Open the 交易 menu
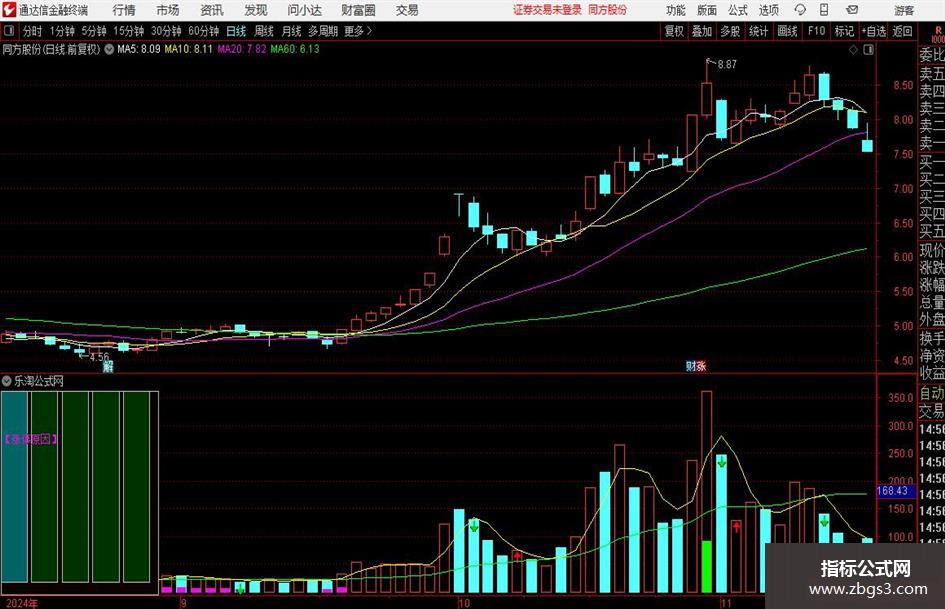 click(x=407, y=10)
